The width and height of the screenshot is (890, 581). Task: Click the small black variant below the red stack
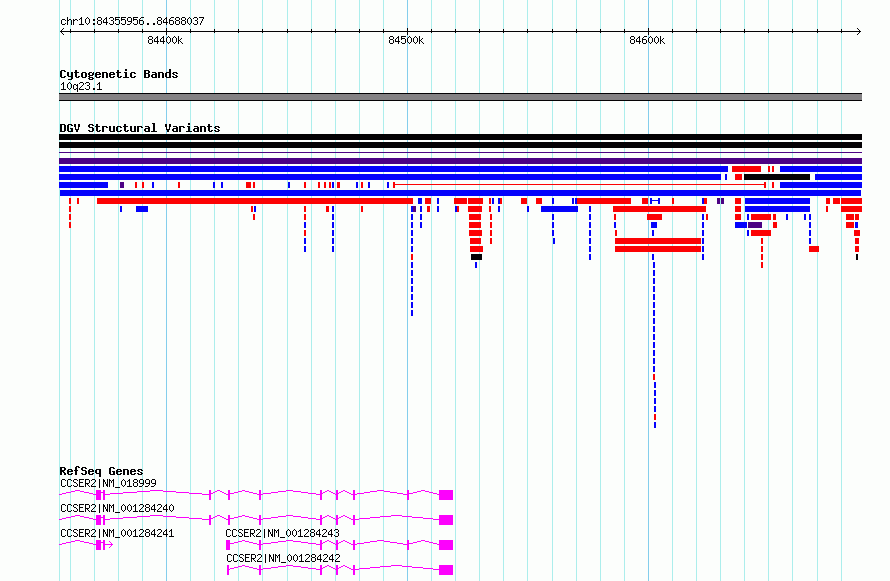(x=476, y=257)
